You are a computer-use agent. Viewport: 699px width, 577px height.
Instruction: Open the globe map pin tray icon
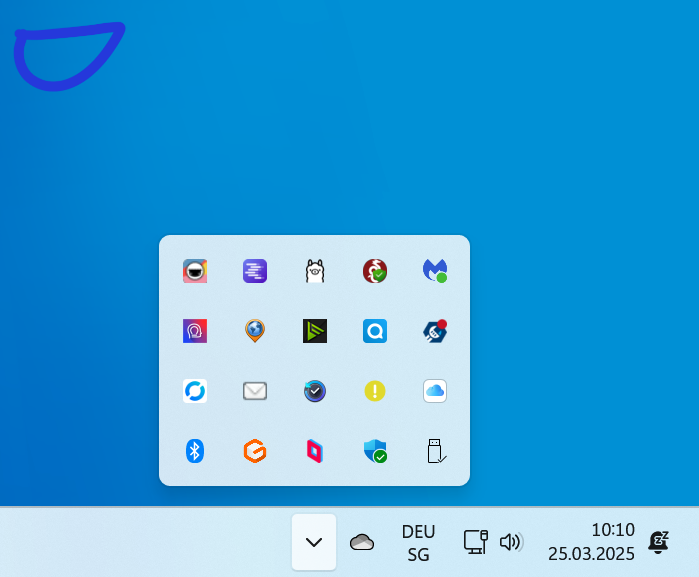[x=255, y=331]
